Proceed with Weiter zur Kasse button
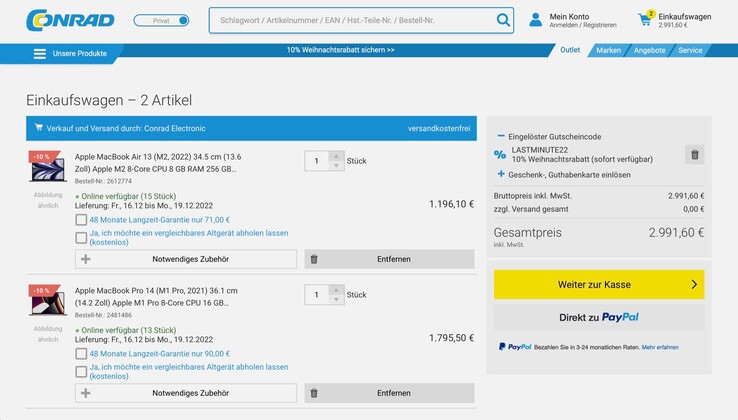The height and width of the screenshot is (420, 738). (x=599, y=284)
